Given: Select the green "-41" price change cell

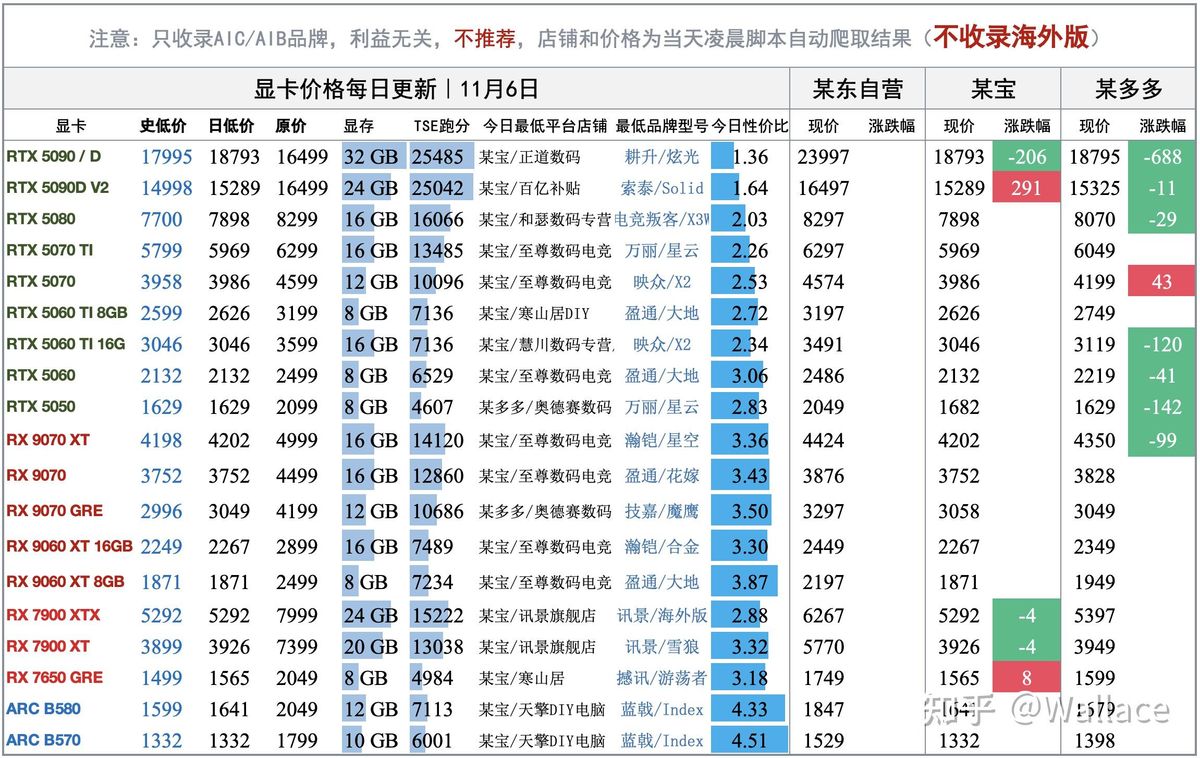Looking at the screenshot, I should (x=1161, y=376).
